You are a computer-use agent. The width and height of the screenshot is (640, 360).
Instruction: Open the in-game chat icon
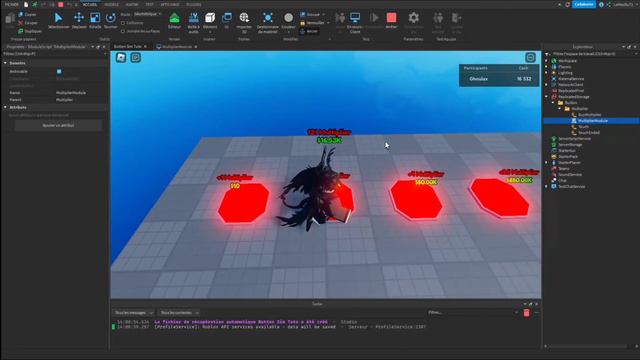pos(136,58)
